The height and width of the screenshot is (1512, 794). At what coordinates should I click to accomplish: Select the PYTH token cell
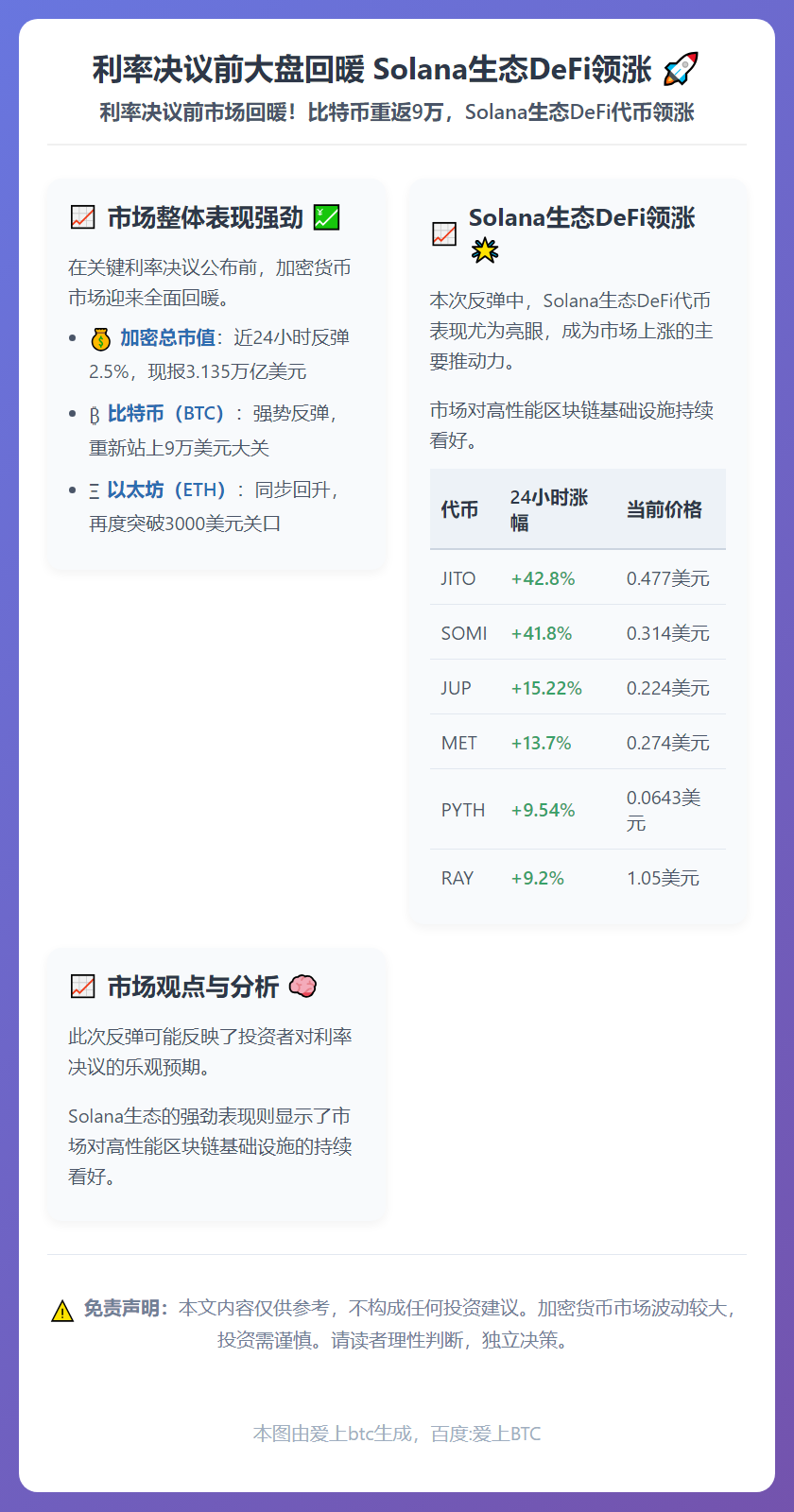tap(463, 810)
